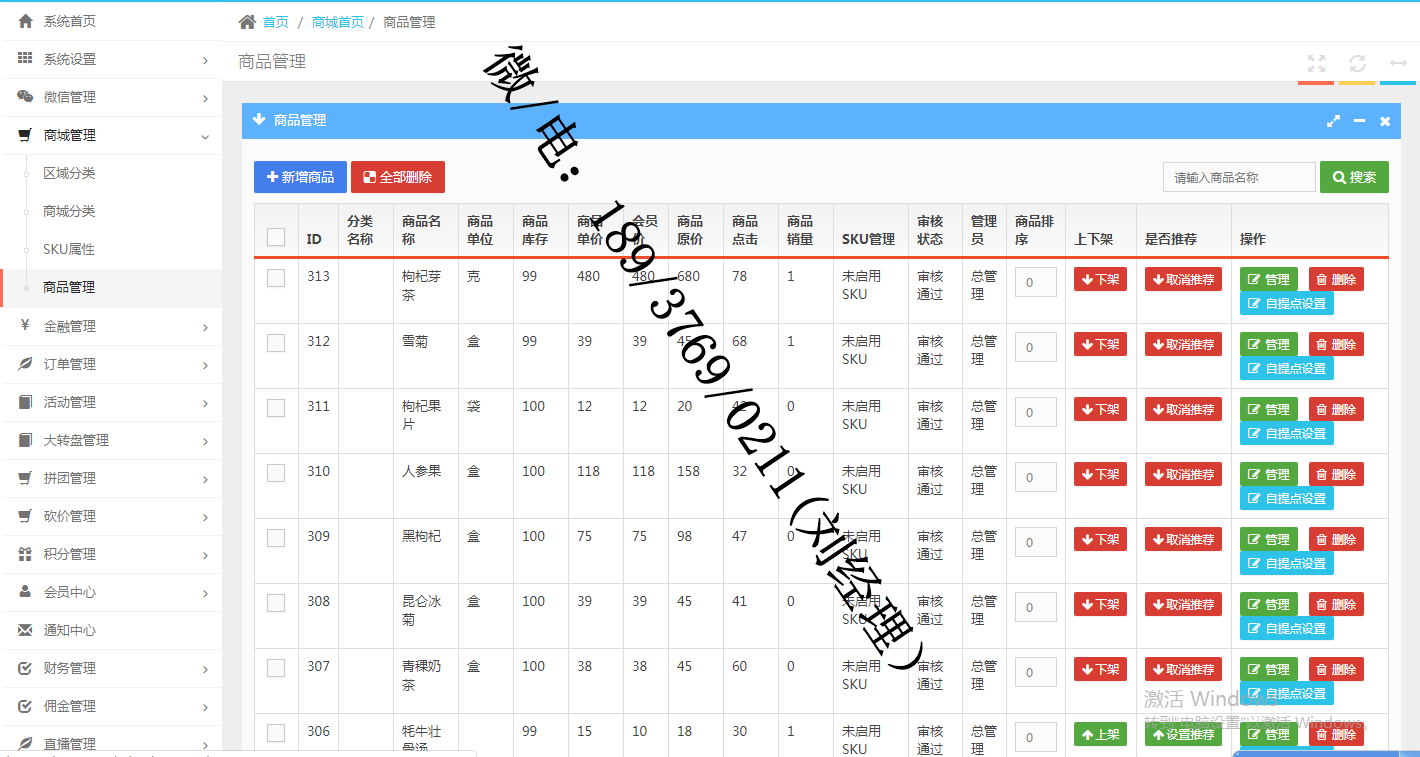Check the row checkbox for product 311
1420x757 pixels.
pyautogui.click(x=276, y=408)
